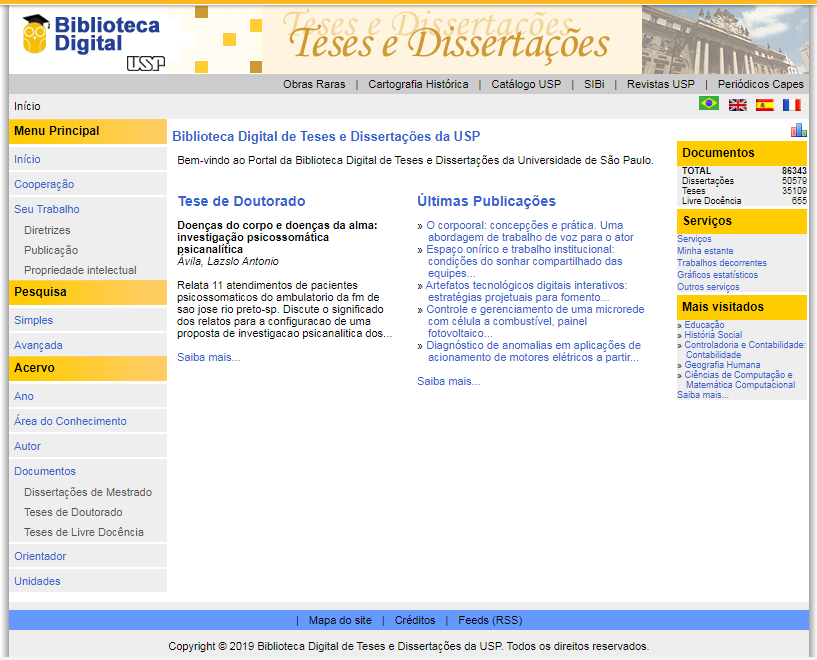The image size is (817, 660).
Task: Go to Catálogo USP
Action: 526,84
